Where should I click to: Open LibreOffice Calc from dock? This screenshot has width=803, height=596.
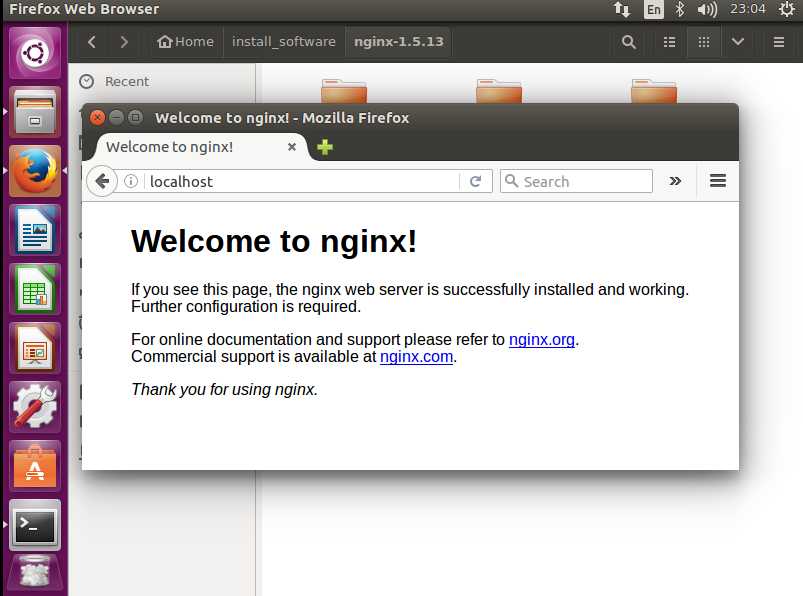coord(35,289)
